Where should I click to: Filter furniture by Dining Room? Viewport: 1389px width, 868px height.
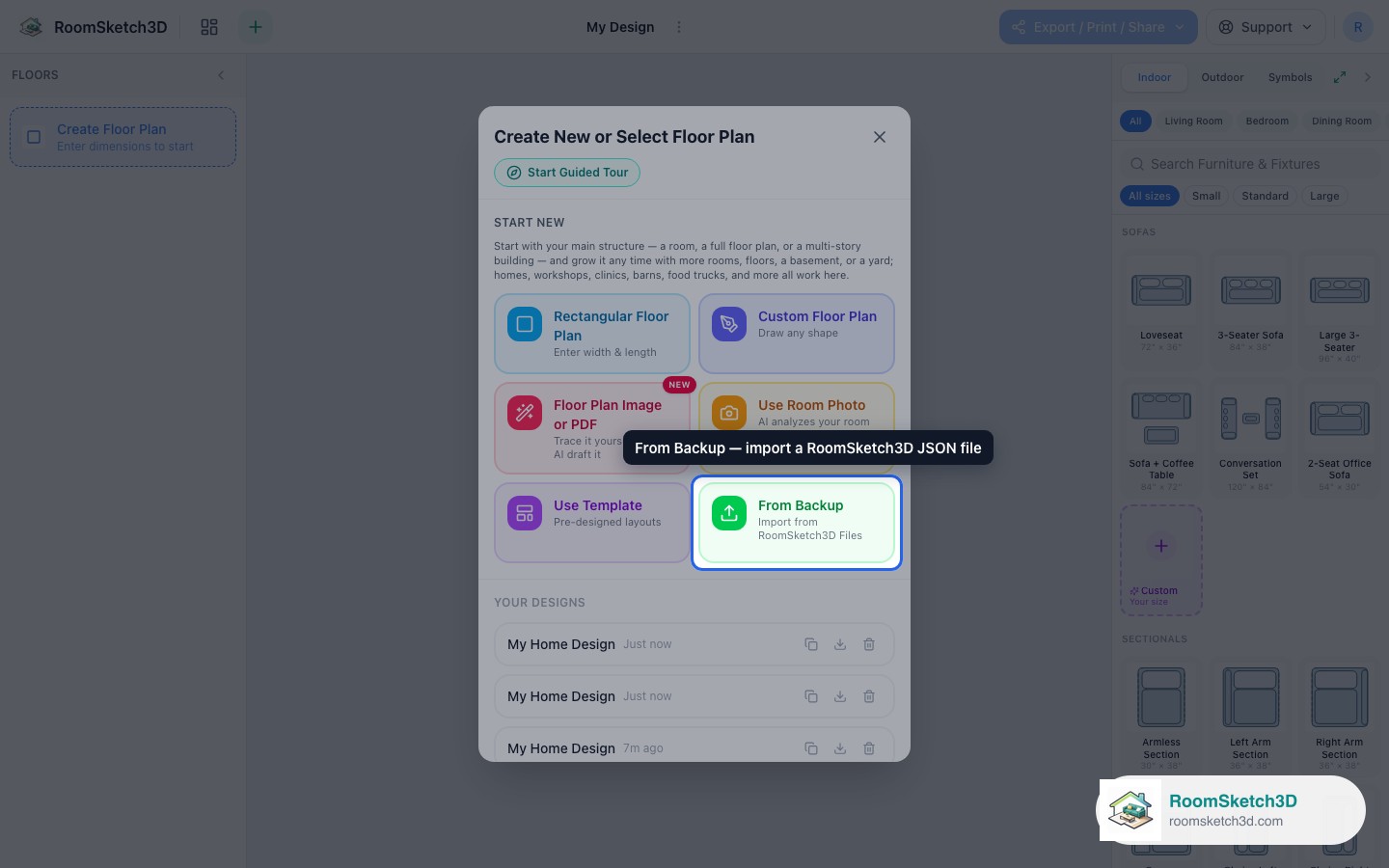coord(1341,122)
